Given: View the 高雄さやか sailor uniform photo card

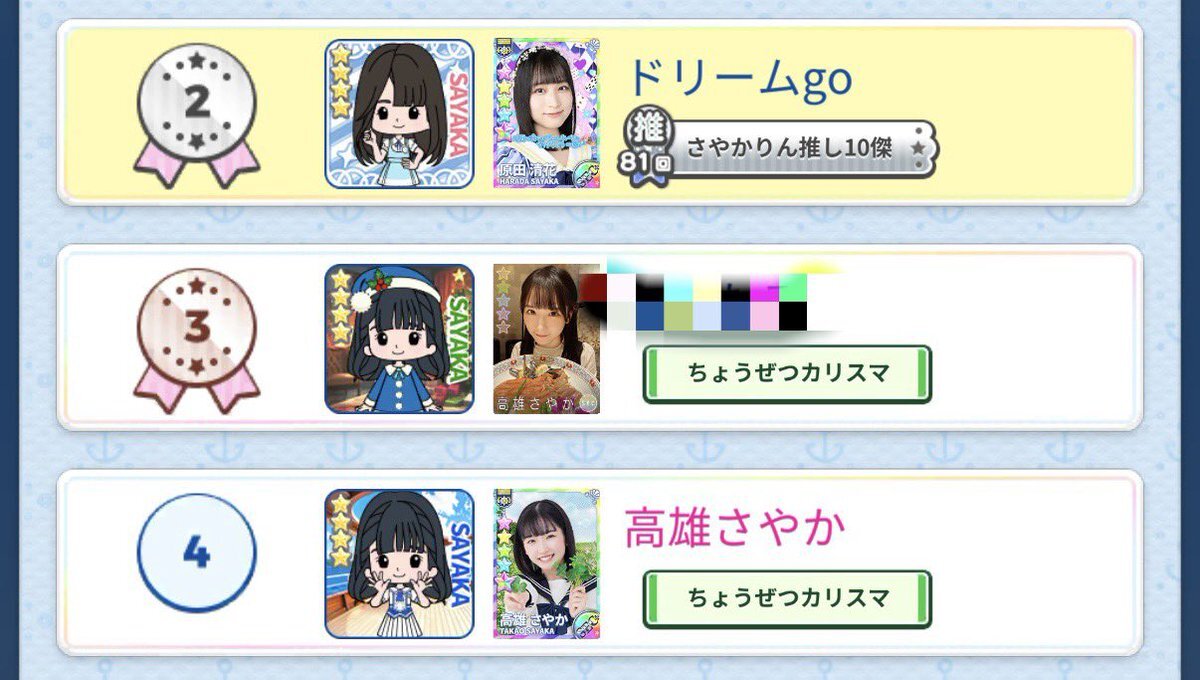Looking at the screenshot, I should click(x=547, y=564).
